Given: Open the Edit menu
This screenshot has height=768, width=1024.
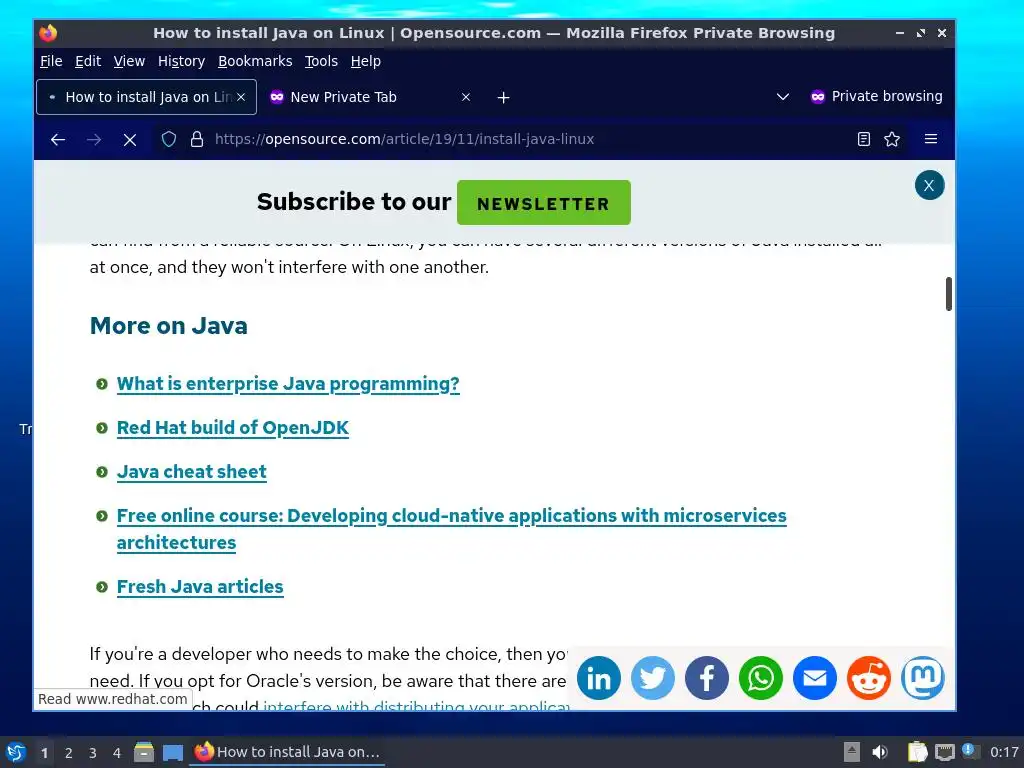Looking at the screenshot, I should 88,61.
